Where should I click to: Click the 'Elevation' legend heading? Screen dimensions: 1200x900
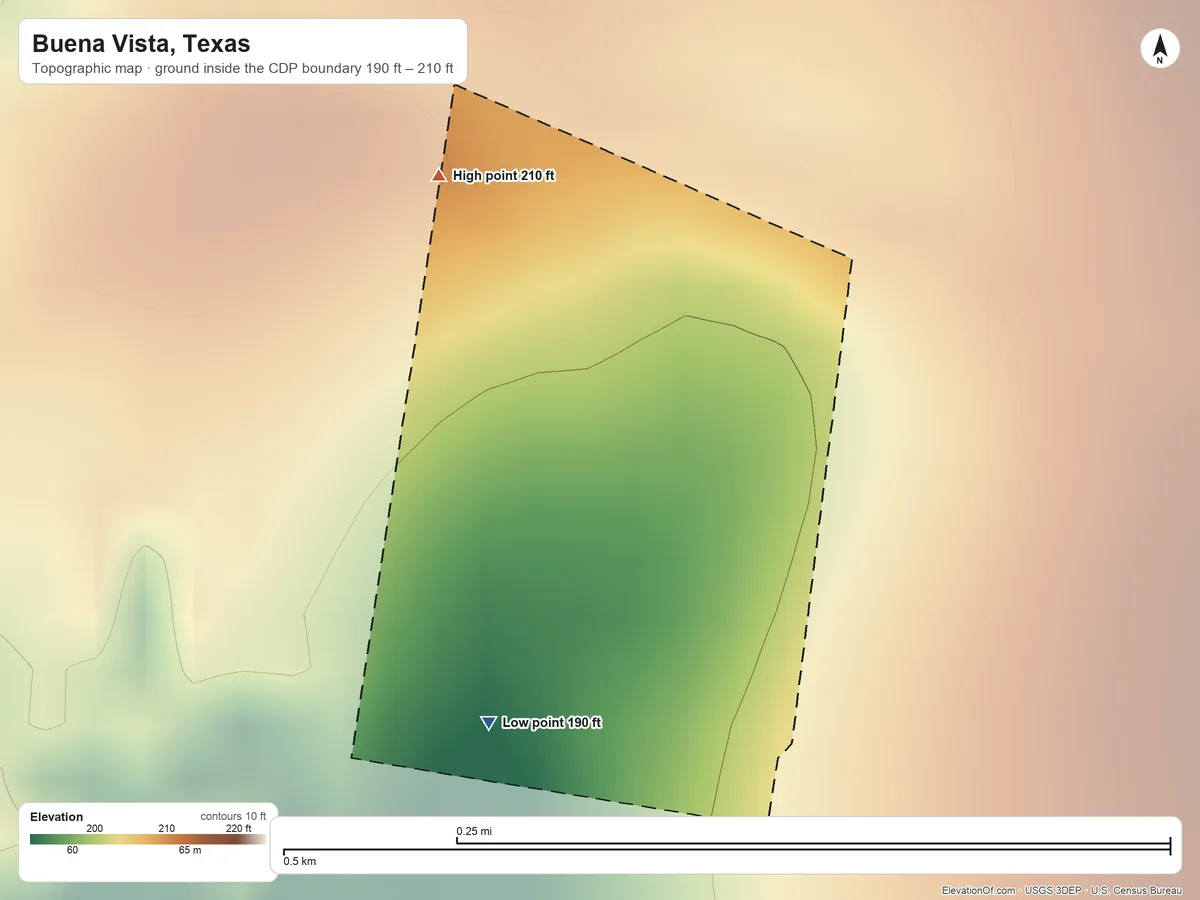coord(57,817)
